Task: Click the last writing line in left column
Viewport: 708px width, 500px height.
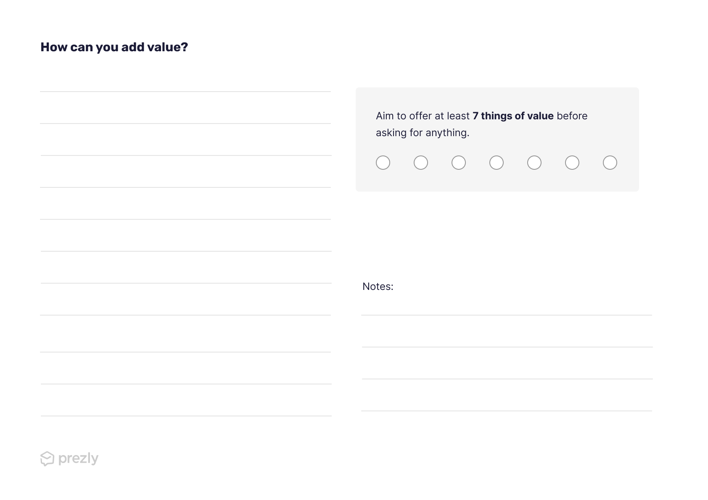Action: (x=186, y=416)
